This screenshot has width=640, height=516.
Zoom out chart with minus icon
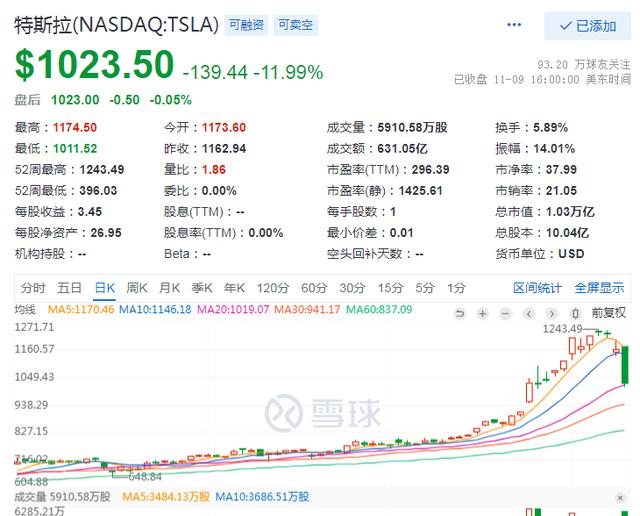[x=506, y=314]
